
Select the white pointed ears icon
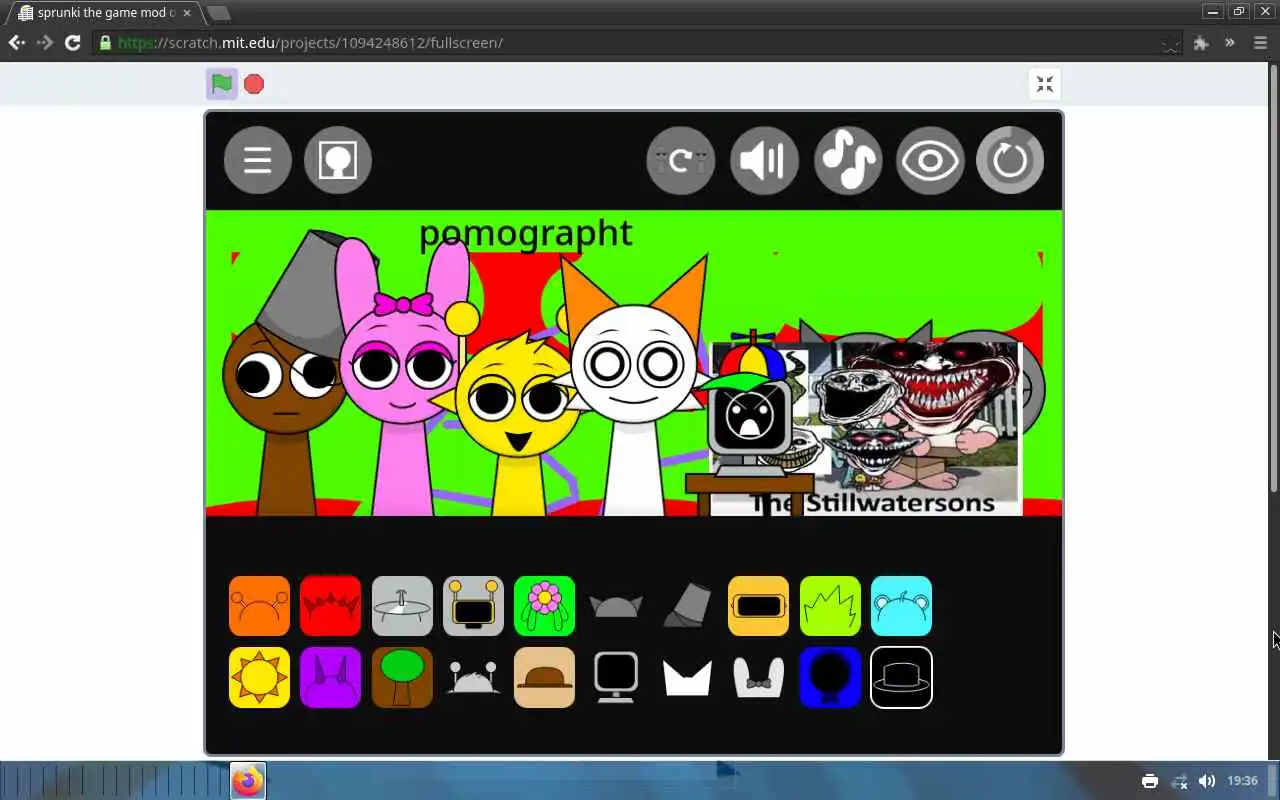687,677
